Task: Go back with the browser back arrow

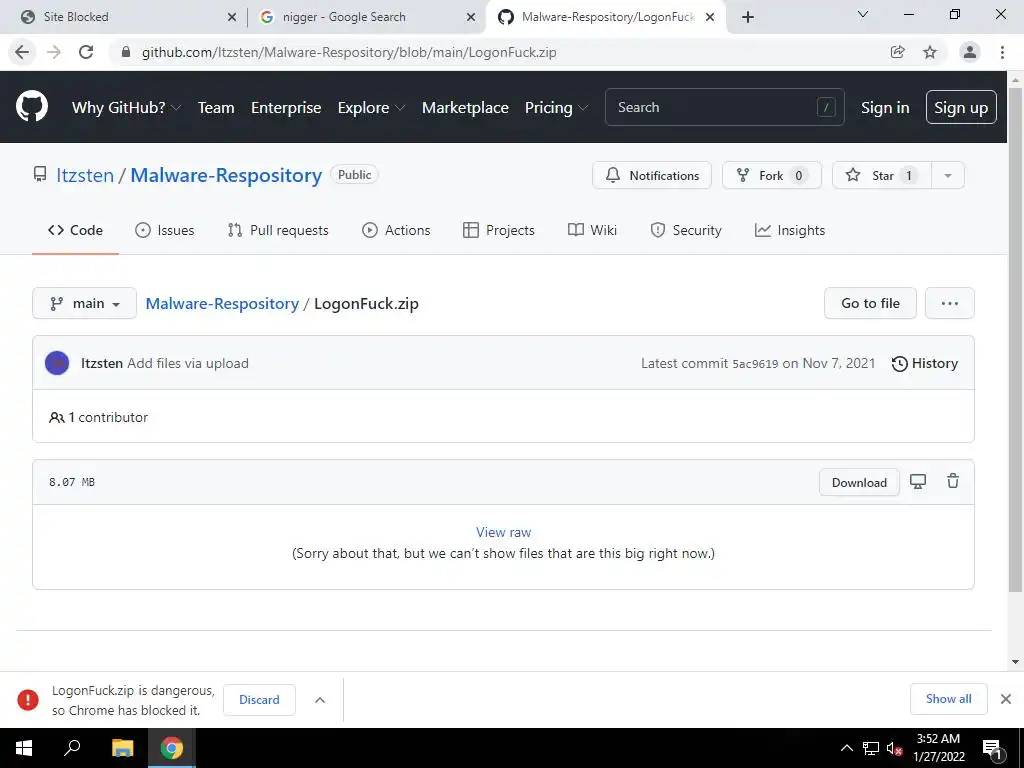Action: coord(22,52)
